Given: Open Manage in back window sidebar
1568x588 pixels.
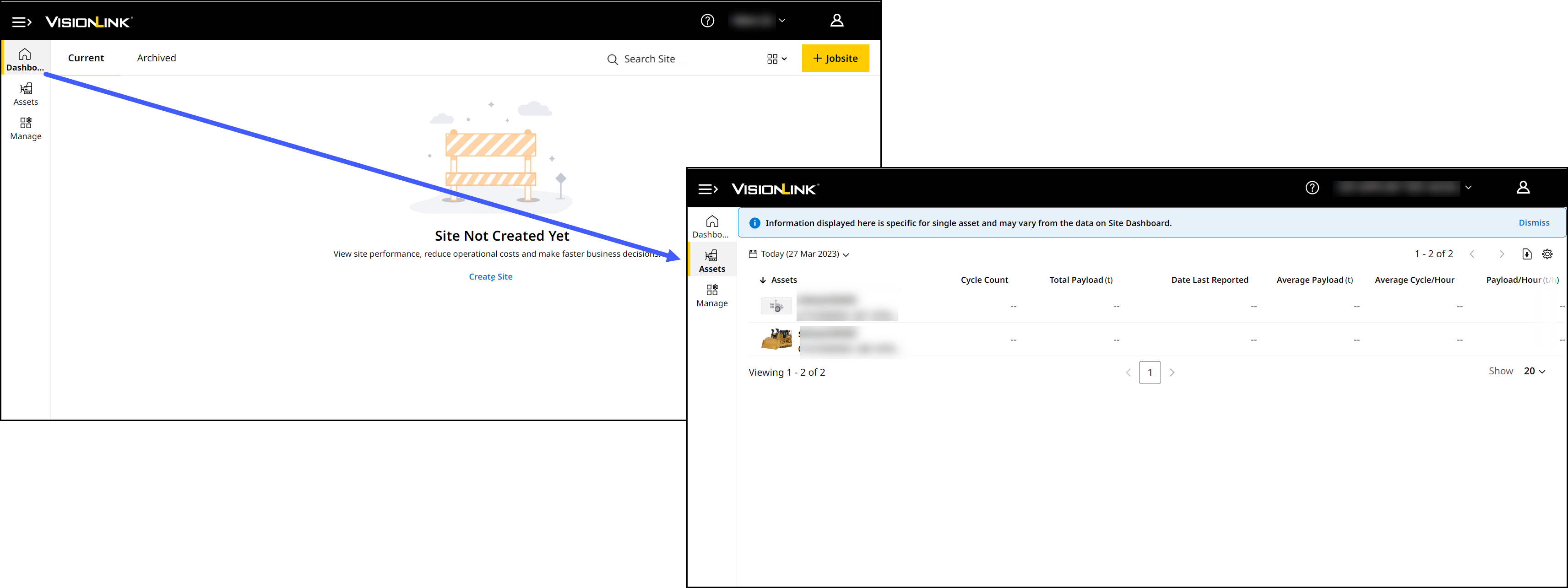Looking at the screenshot, I should coord(26,129).
